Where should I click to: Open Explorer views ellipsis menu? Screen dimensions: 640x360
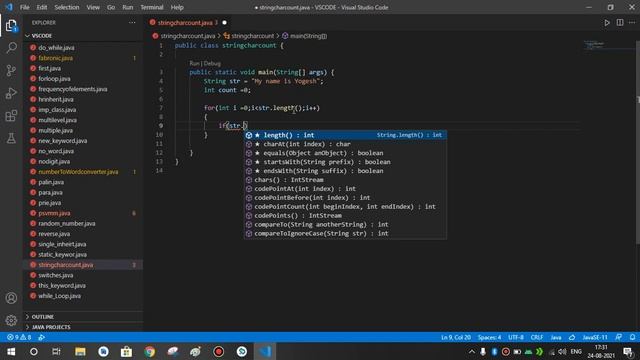pyautogui.click(x=132, y=23)
